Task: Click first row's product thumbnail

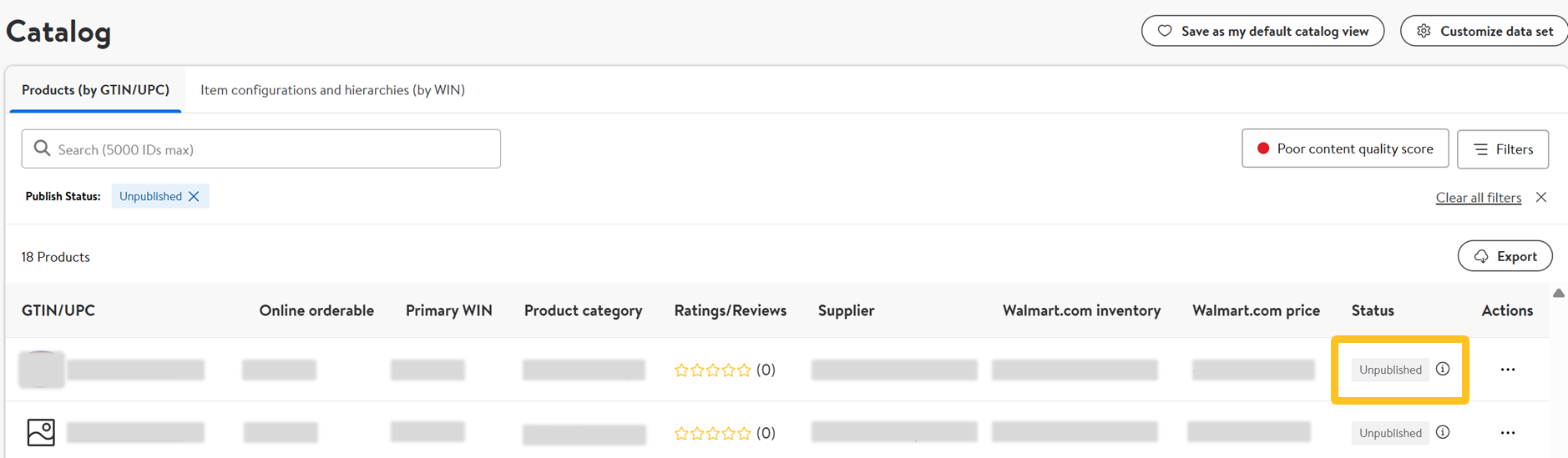Action: pos(41,369)
